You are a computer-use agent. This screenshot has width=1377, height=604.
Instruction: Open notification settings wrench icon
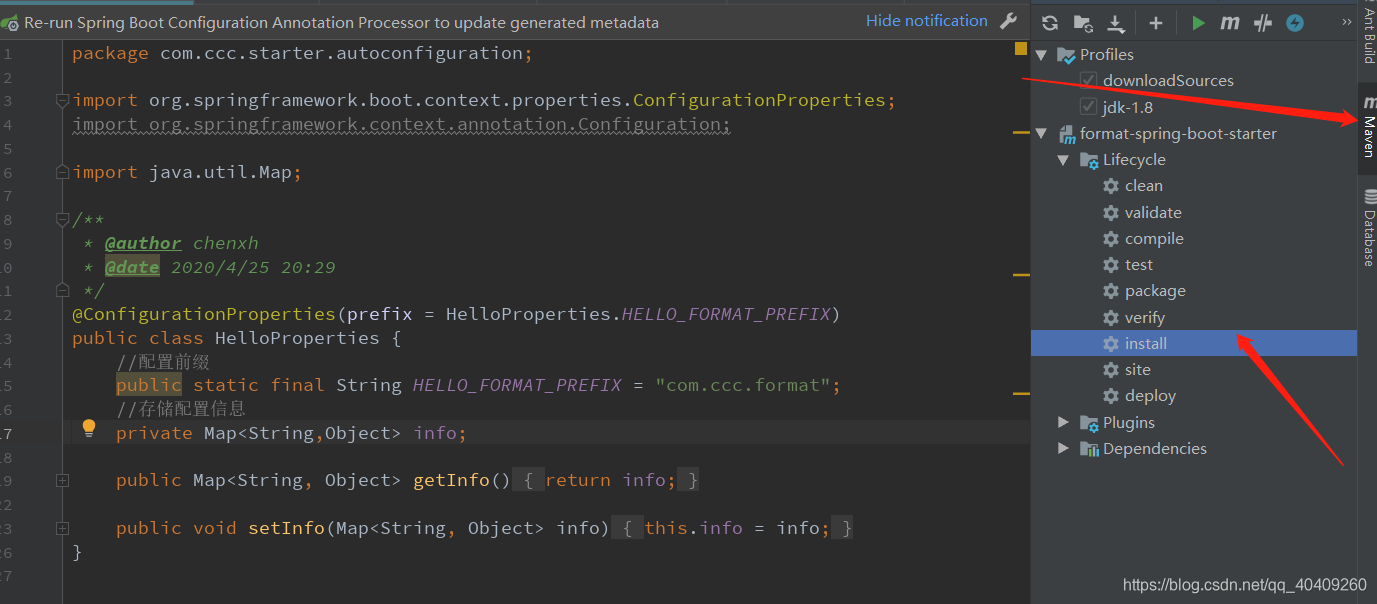[x=1009, y=21]
